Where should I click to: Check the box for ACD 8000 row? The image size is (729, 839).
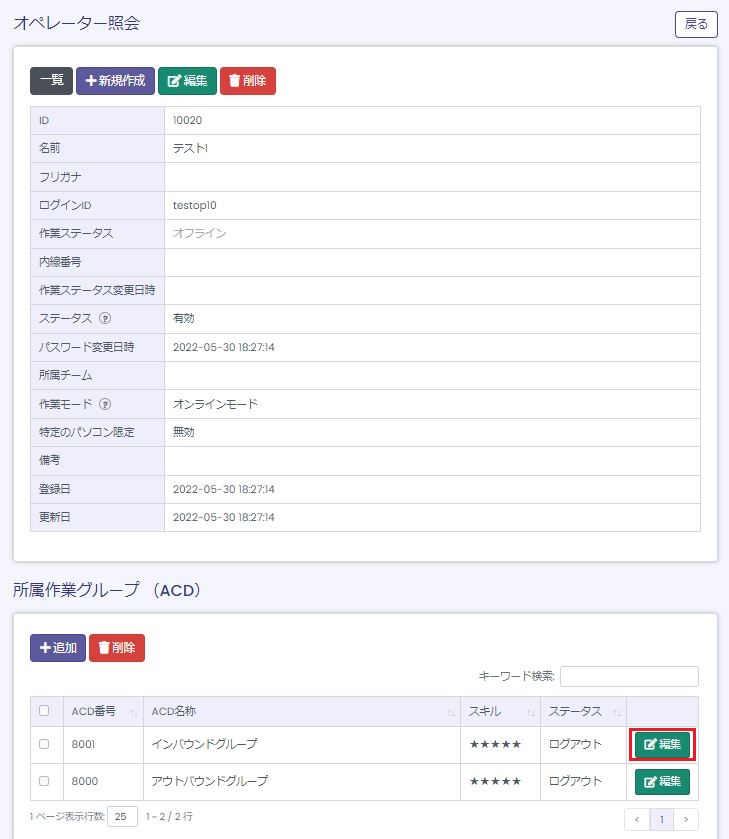pos(43,781)
